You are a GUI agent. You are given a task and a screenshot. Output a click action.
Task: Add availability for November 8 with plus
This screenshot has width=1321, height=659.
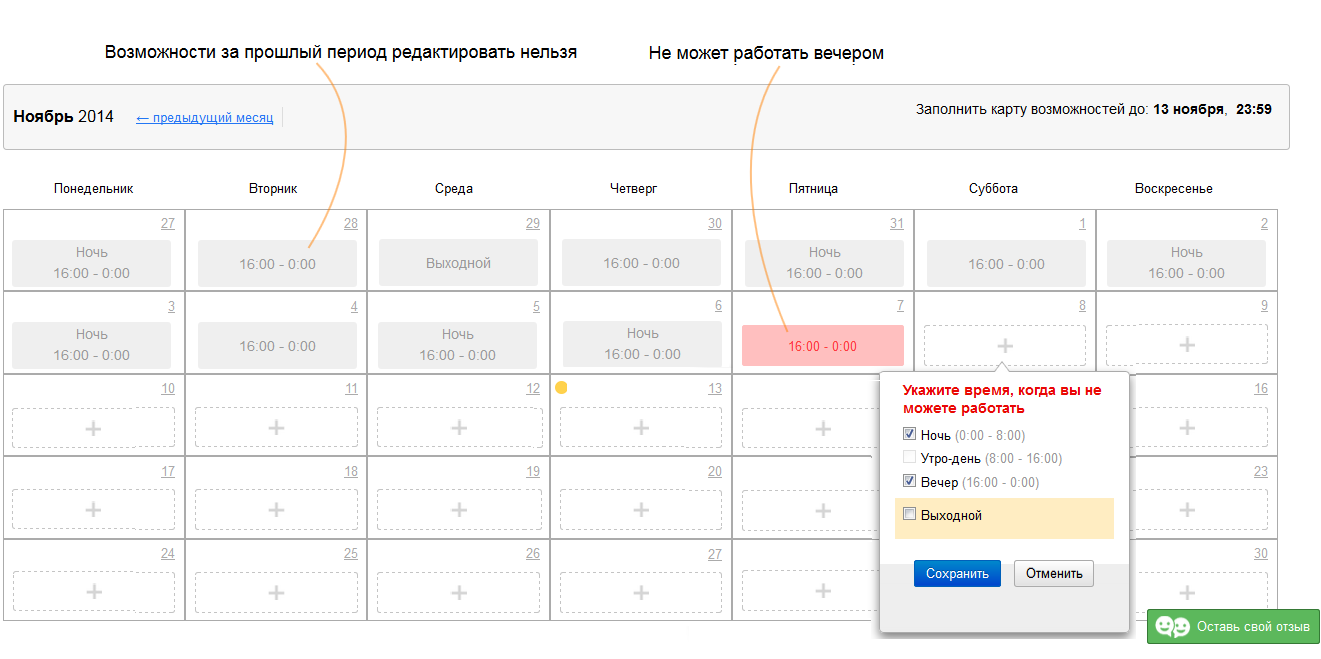1005,345
